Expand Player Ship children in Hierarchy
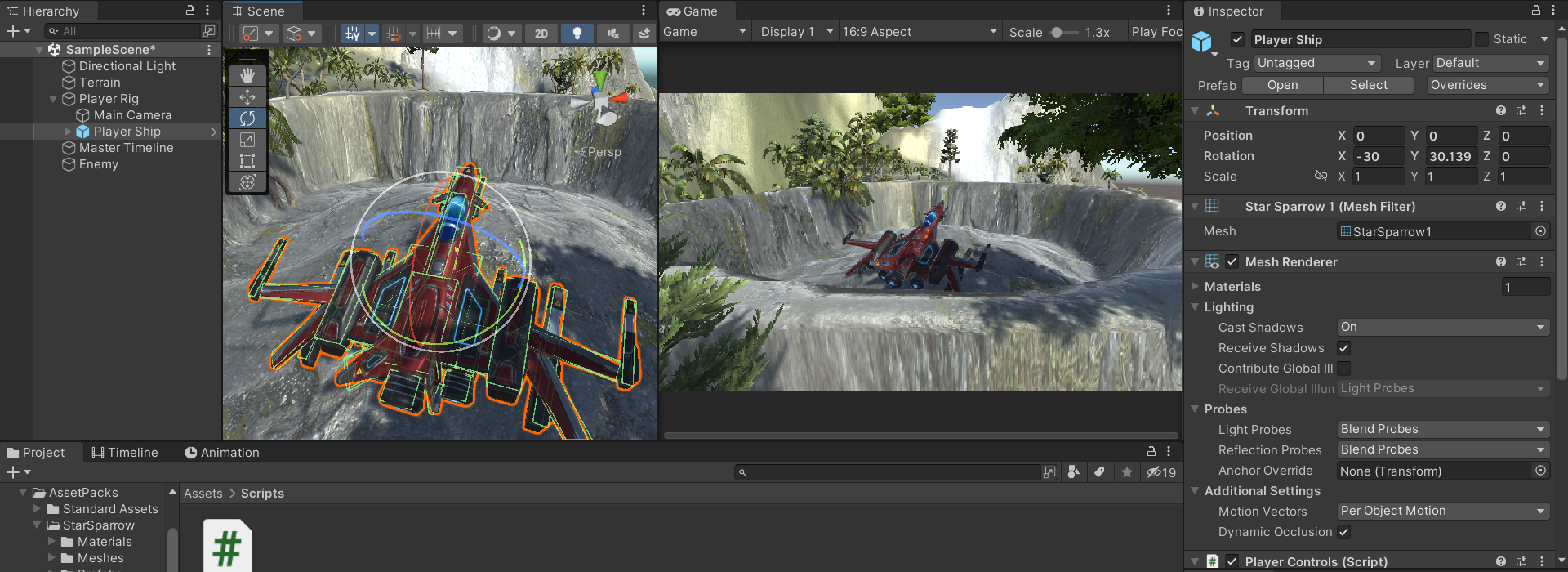Viewport: 1568px width, 572px height. tap(68, 132)
